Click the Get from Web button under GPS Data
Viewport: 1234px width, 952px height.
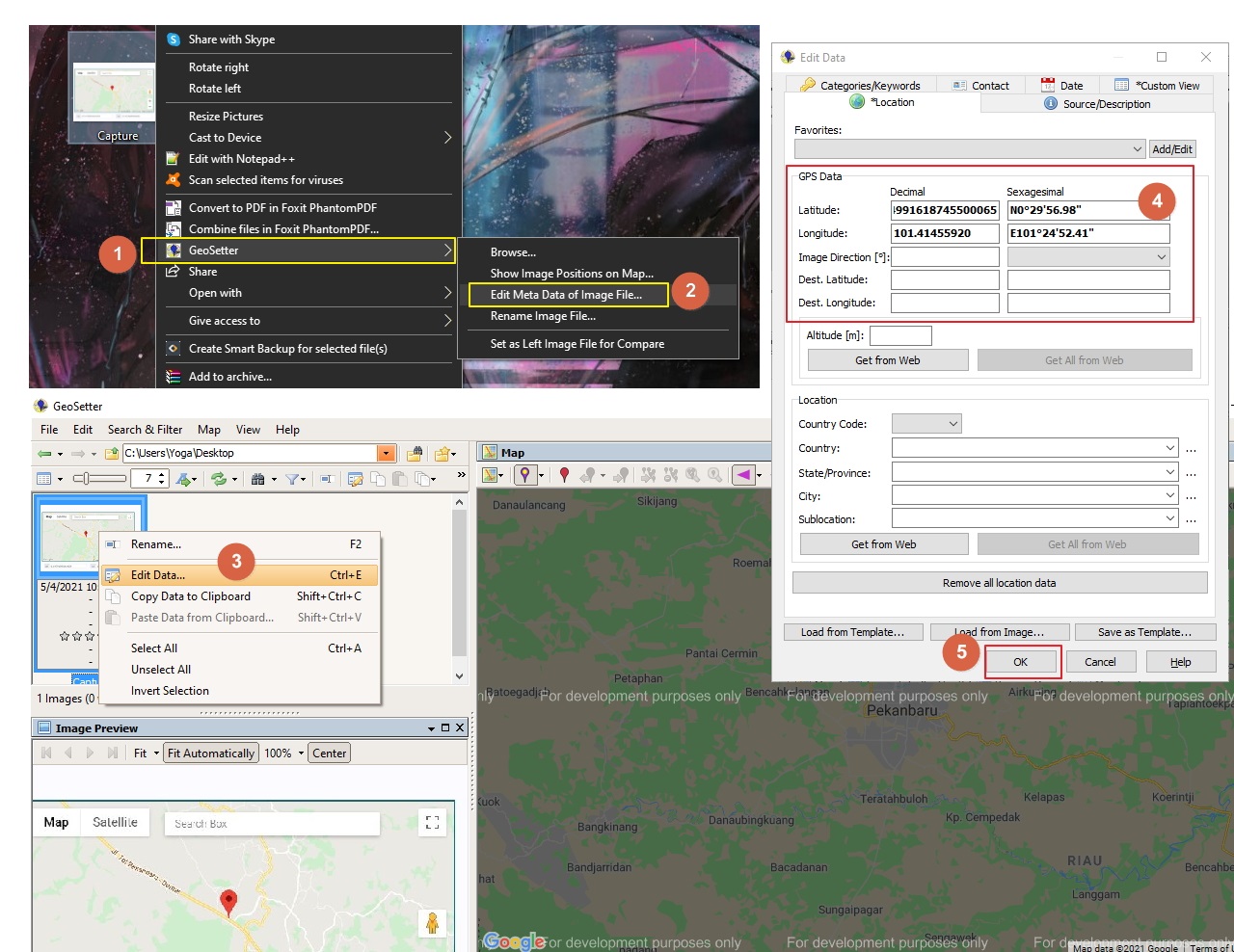tap(886, 358)
